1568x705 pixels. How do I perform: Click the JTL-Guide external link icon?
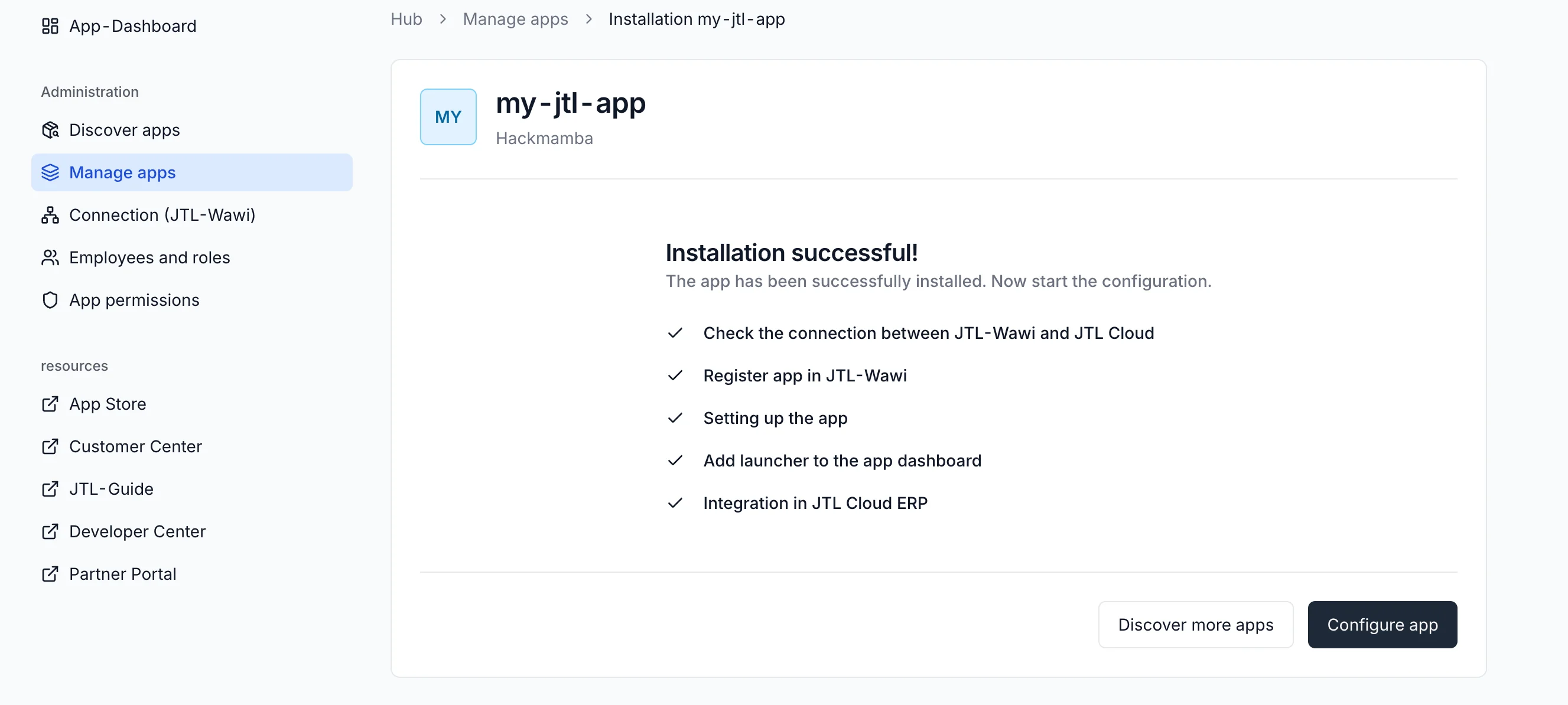point(50,489)
